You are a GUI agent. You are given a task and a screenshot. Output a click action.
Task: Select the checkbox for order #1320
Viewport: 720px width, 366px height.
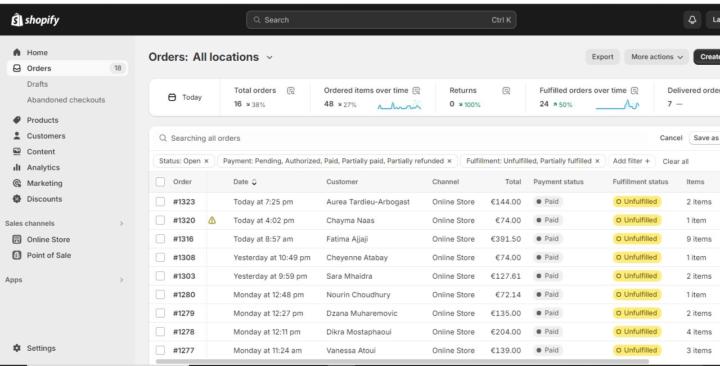tap(160, 220)
